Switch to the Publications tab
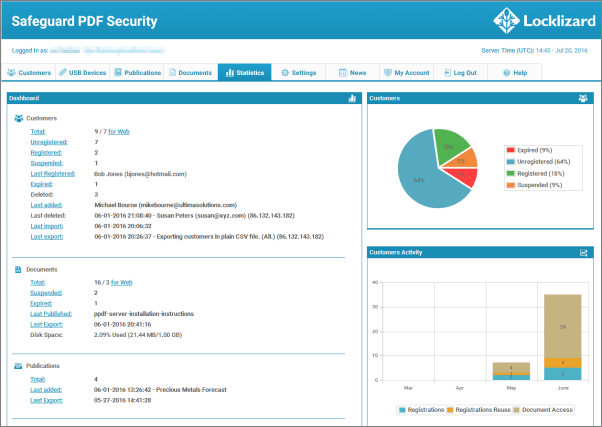 [x=137, y=72]
